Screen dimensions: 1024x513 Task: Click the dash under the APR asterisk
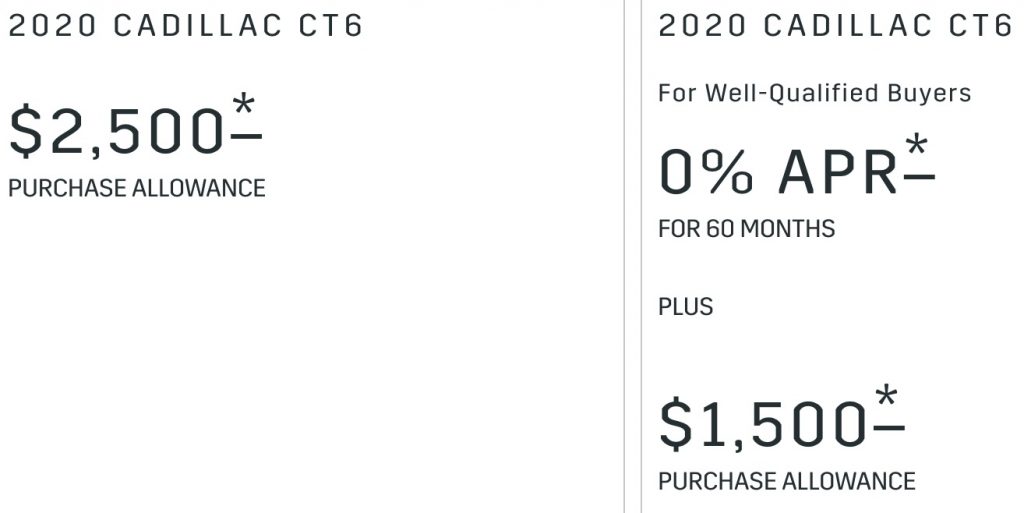click(920, 176)
